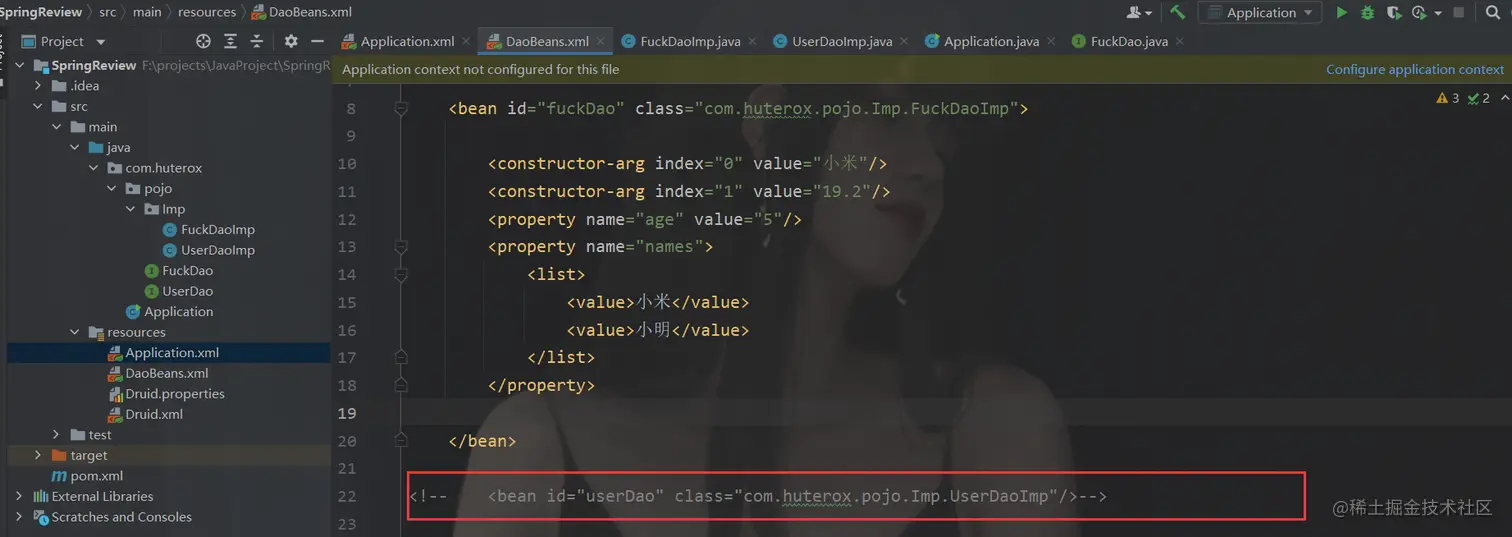
Task: Click the src breadcrumb in navigation bar
Action: coord(107,12)
